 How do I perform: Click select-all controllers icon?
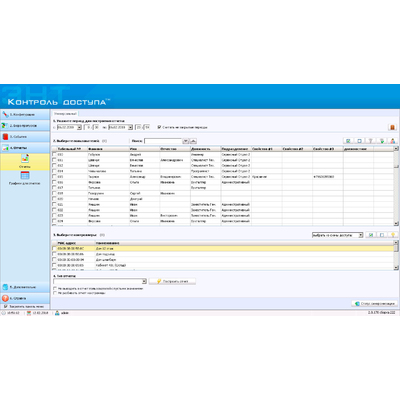click(x=371, y=235)
